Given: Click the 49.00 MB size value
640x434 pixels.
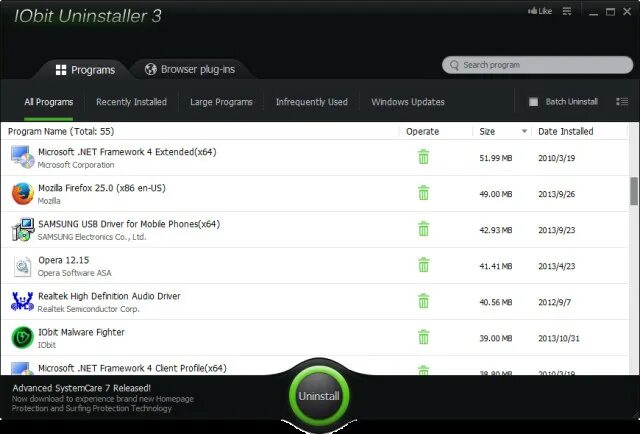Looking at the screenshot, I should click(496, 194).
